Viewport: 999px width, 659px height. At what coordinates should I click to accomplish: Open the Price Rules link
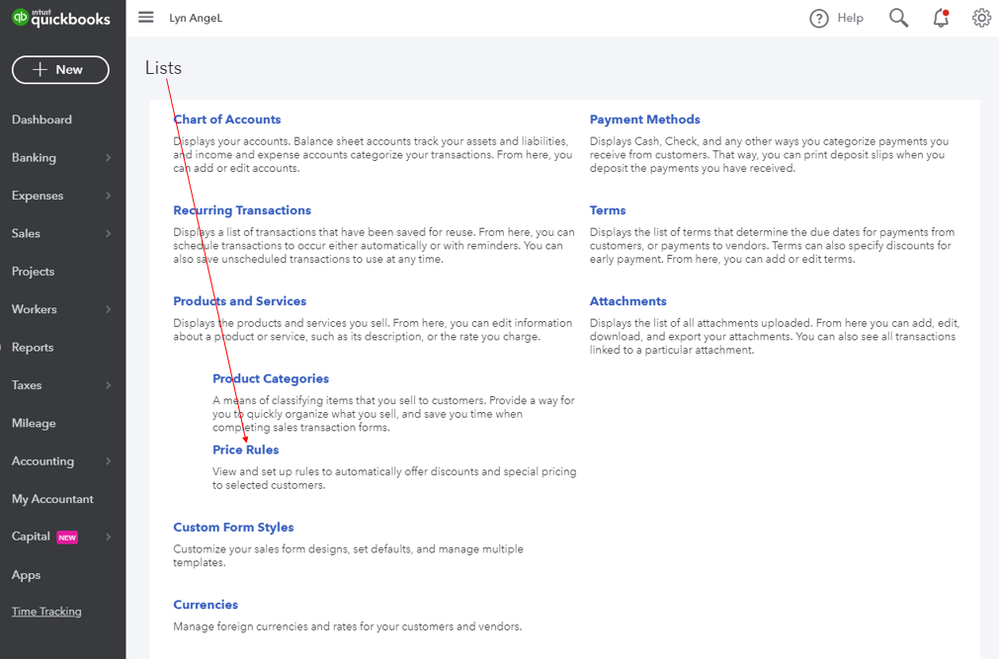coord(245,450)
